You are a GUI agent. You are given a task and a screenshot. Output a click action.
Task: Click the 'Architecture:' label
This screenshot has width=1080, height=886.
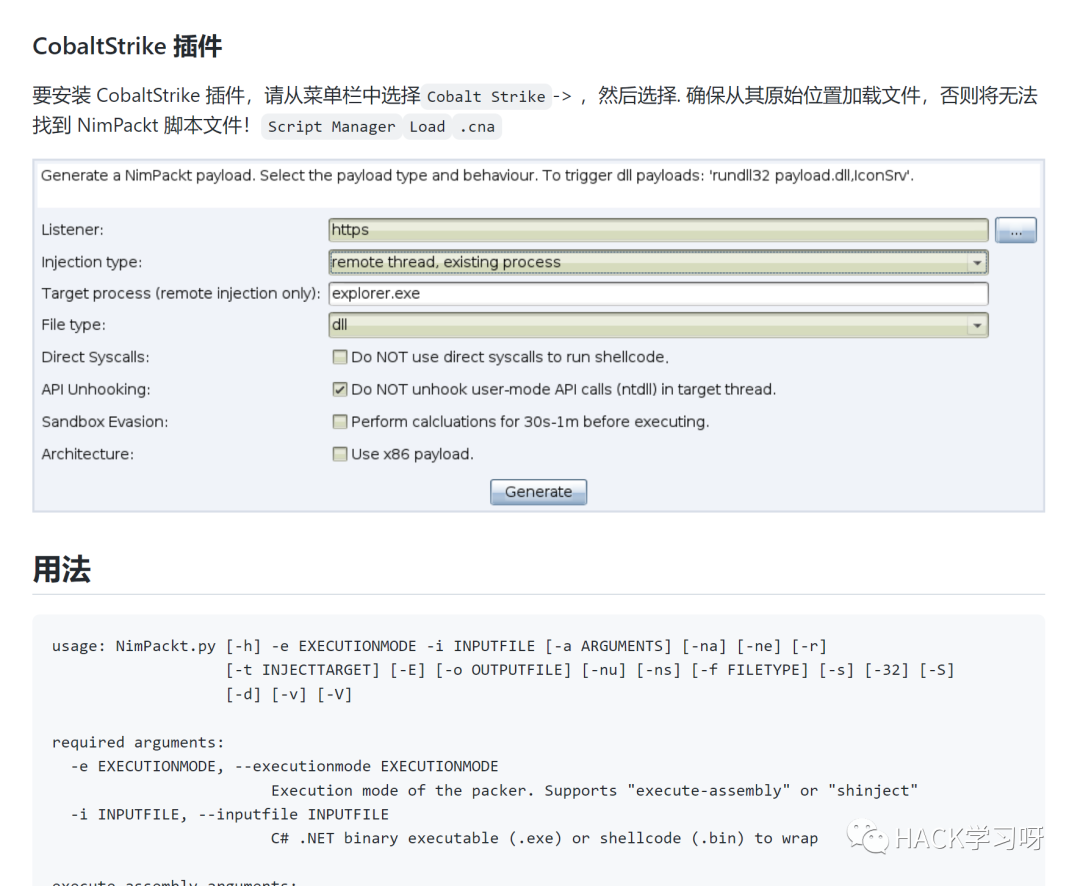87,454
